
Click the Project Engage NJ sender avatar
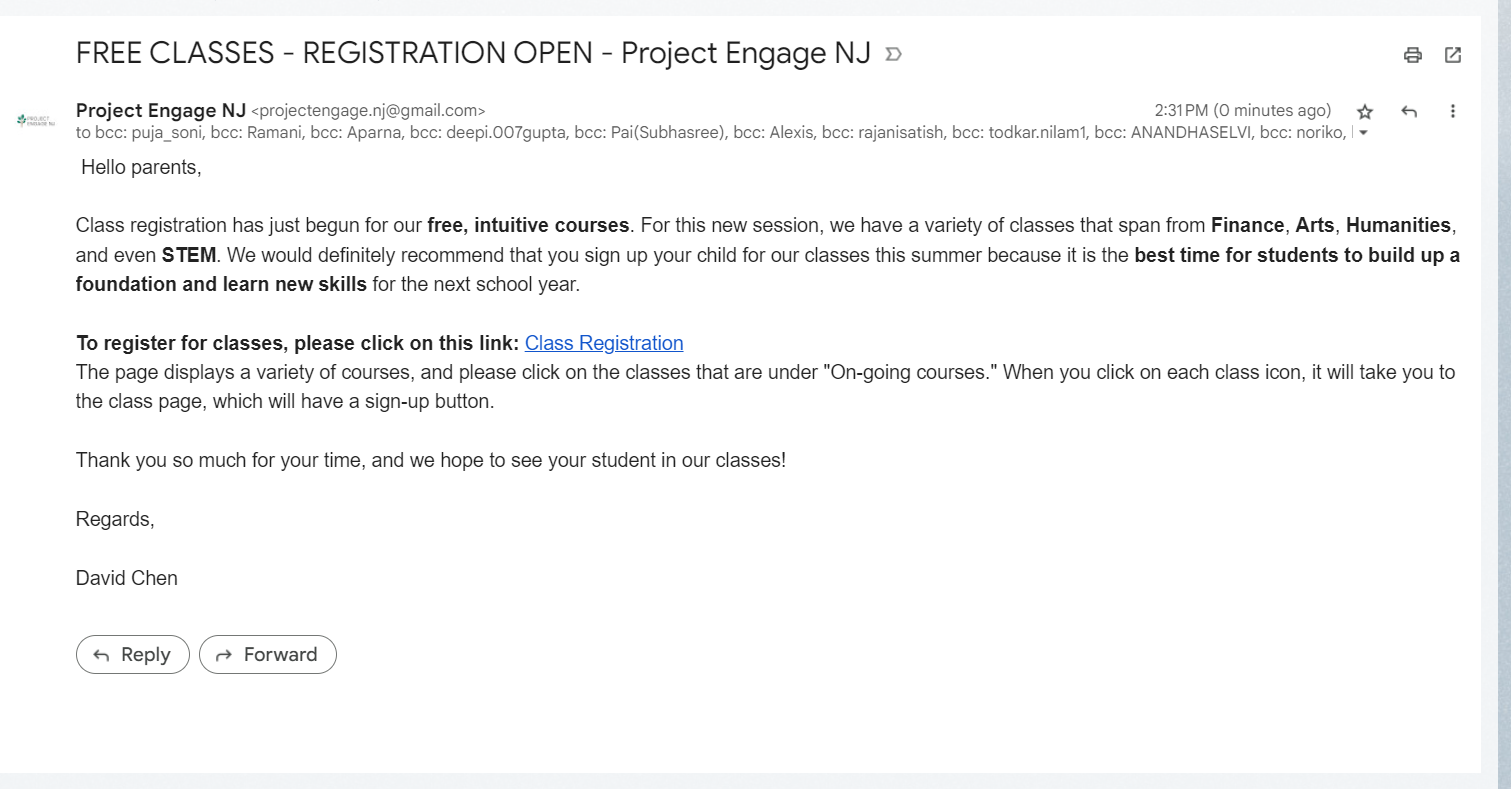pyautogui.click(x=37, y=120)
